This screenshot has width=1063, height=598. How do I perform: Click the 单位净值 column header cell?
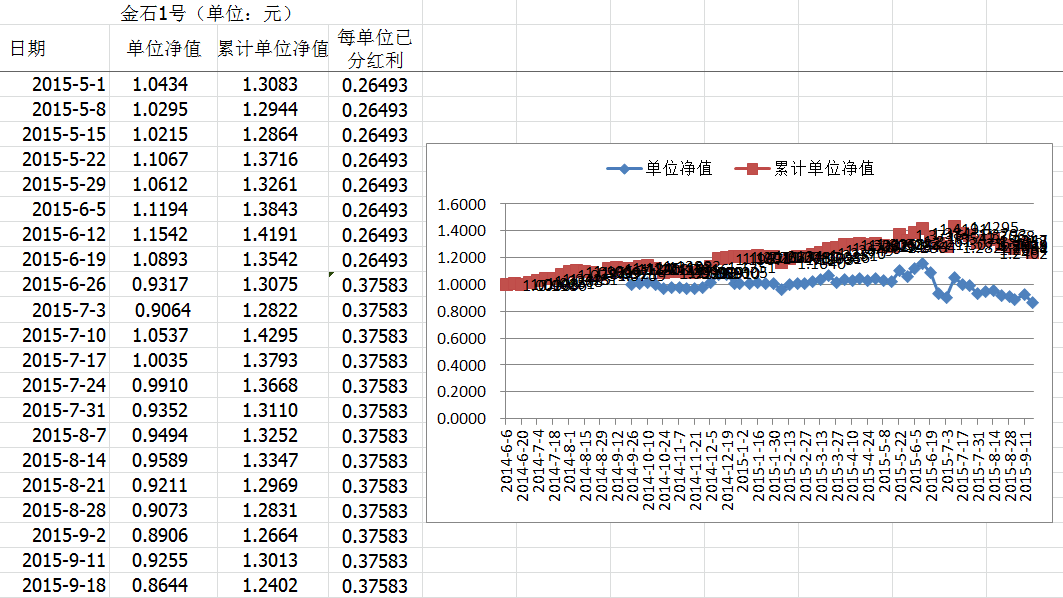pyautogui.click(x=163, y=49)
